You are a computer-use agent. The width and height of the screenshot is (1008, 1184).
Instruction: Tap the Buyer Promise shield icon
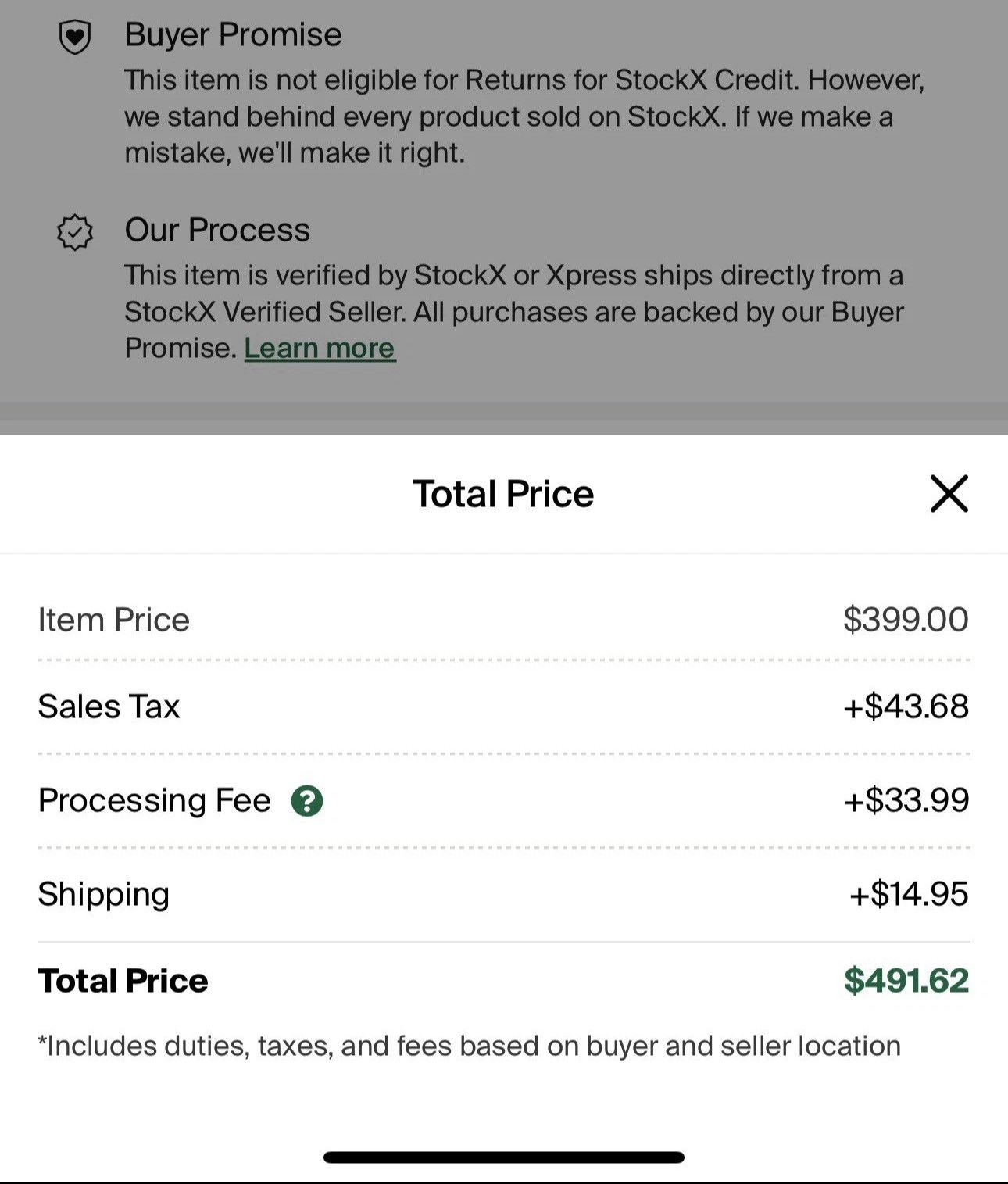coord(75,37)
